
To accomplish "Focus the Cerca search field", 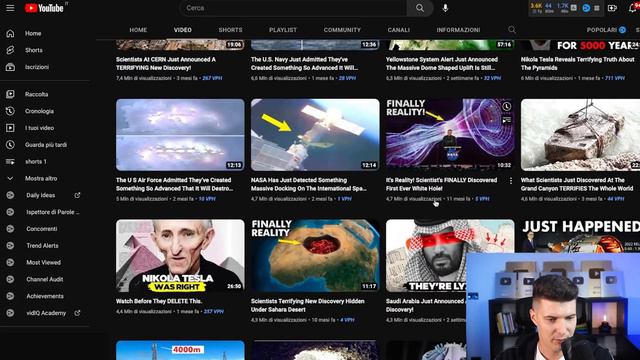I will click(x=293, y=8).
